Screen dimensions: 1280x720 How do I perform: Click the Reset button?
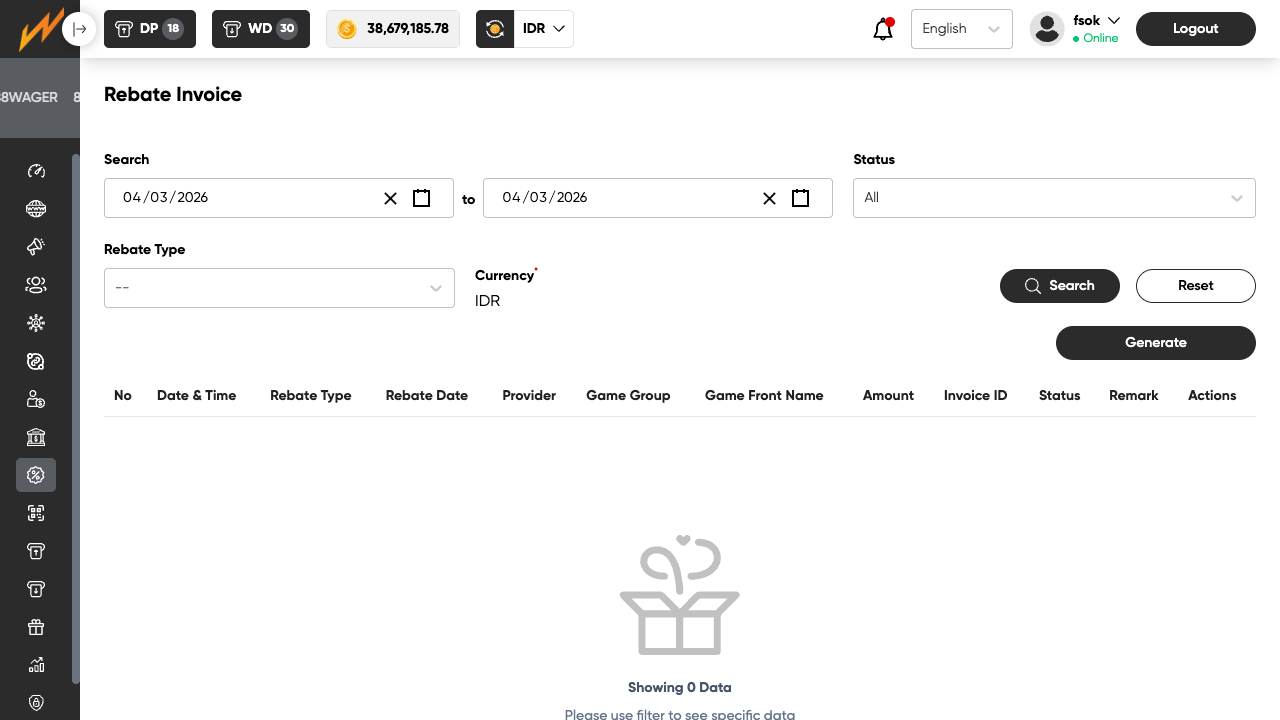tap(1196, 286)
